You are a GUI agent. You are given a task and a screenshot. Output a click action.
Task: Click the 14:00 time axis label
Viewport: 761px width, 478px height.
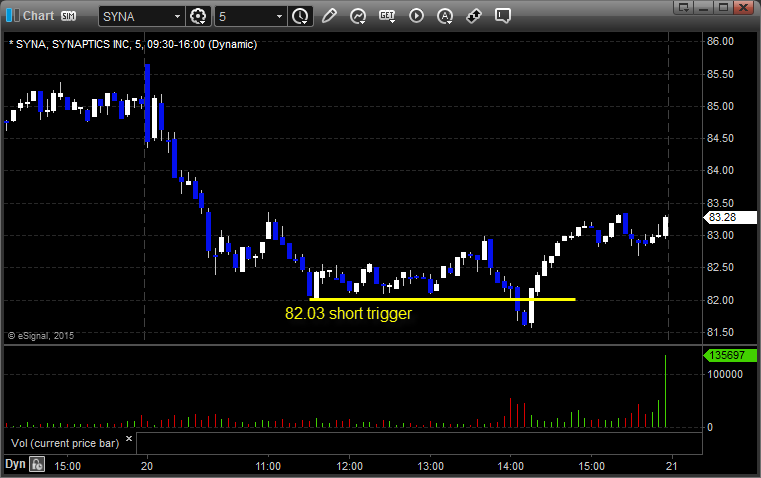pyautogui.click(x=511, y=466)
